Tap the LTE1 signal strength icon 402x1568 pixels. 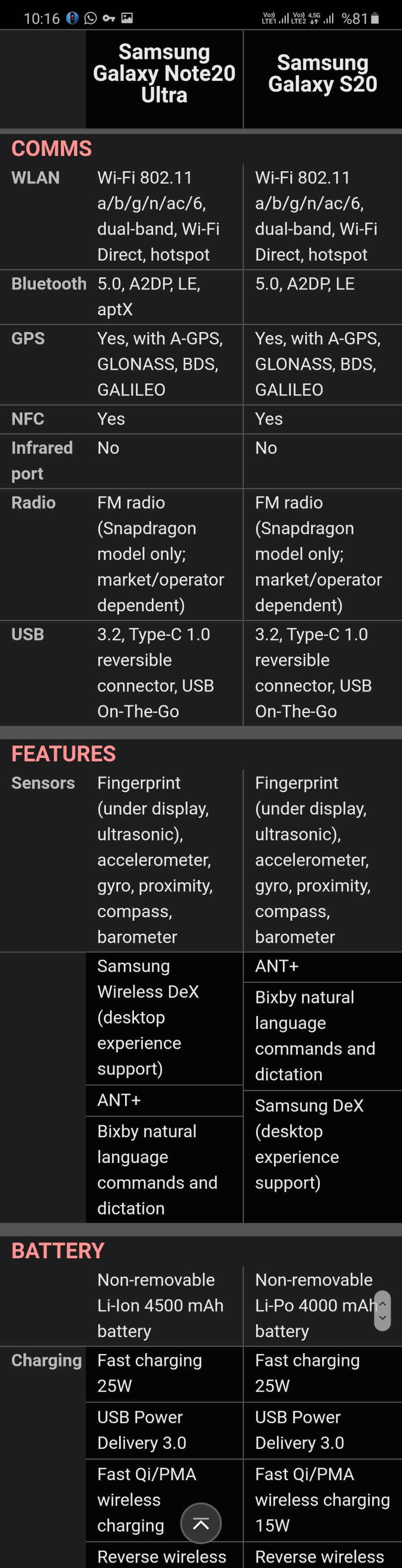coord(275,18)
